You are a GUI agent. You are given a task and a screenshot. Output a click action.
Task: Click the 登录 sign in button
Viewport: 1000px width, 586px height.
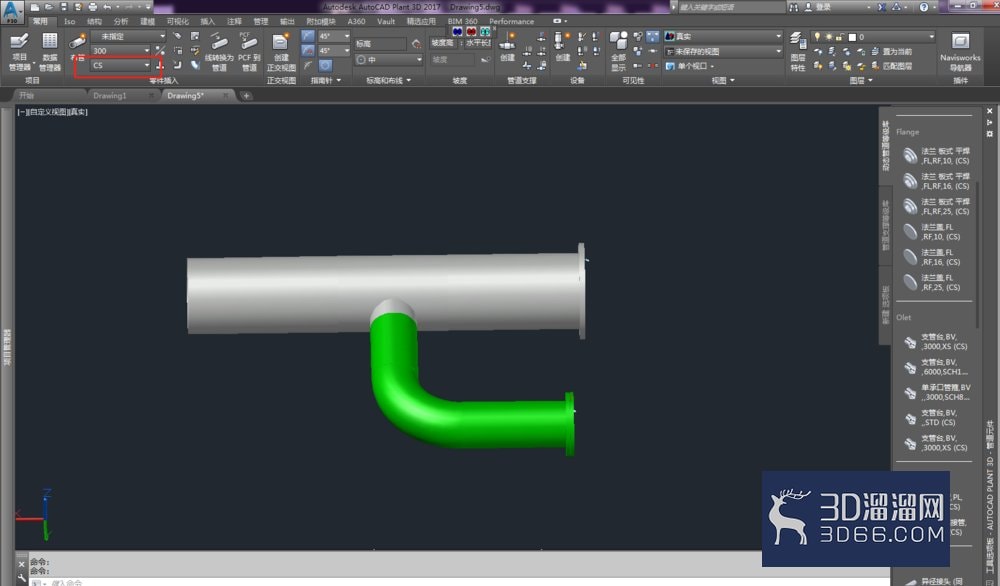point(818,7)
